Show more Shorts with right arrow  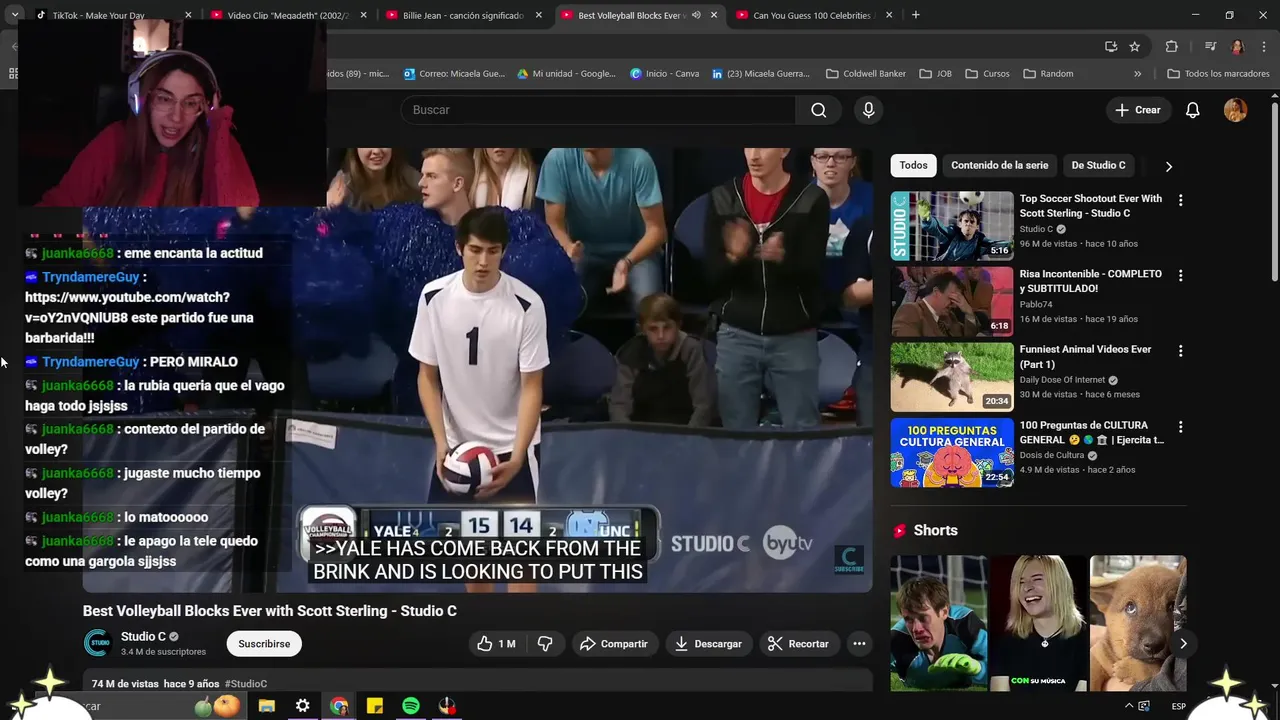click(1183, 644)
